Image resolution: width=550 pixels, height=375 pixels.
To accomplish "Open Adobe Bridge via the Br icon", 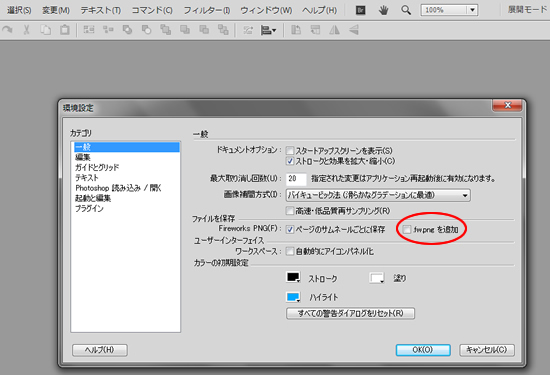I will pyautogui.click(x=361, y=10).
